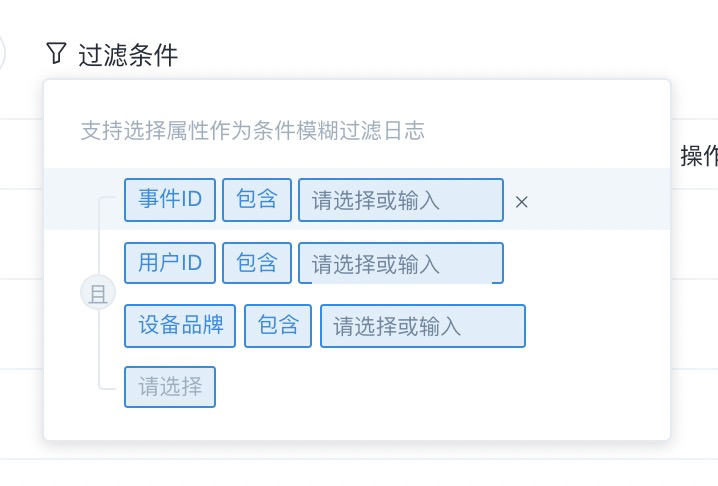Open the 设备品牌 attribute dropdown
The width and height of the screenshot is (718, 486).
click(180, 326)
